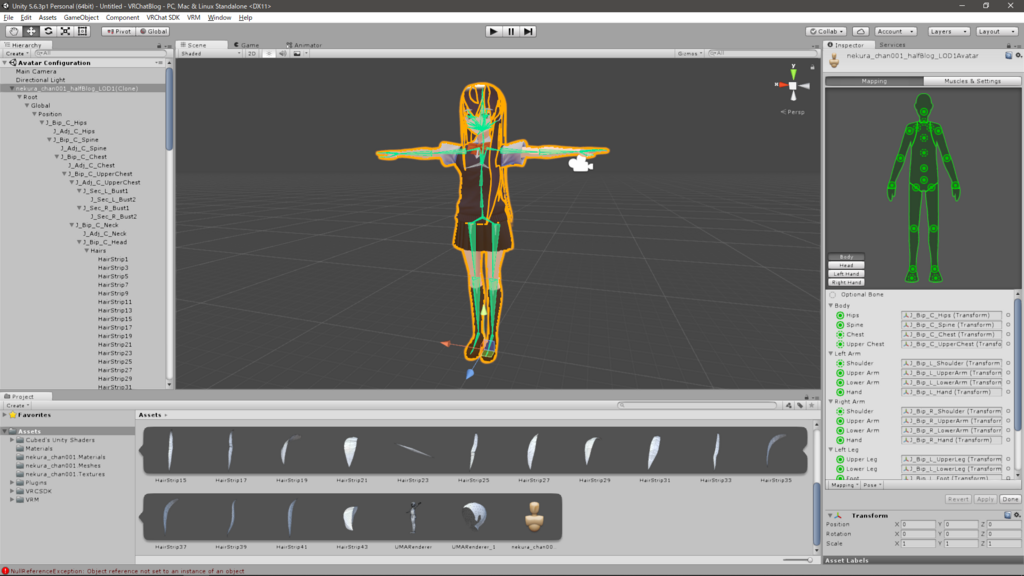
Task: Open the Layout dropdown
Action: tap(996, 31)
